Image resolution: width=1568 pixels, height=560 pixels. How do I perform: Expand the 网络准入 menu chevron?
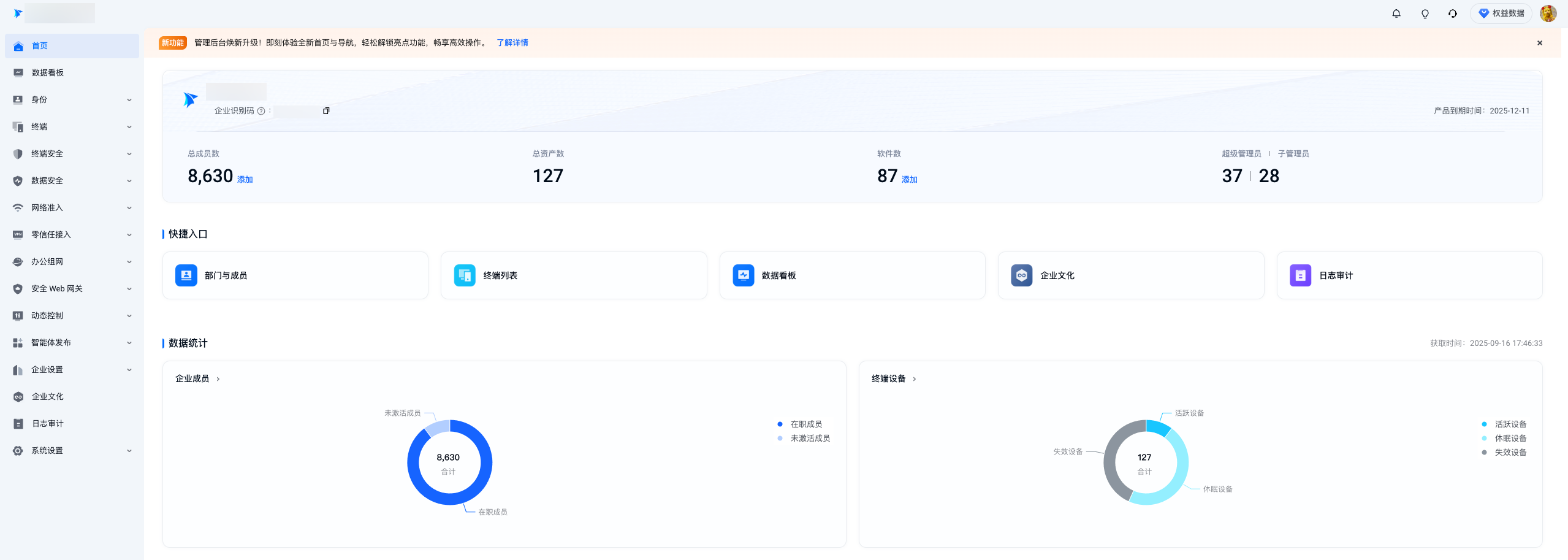point(129,208)
